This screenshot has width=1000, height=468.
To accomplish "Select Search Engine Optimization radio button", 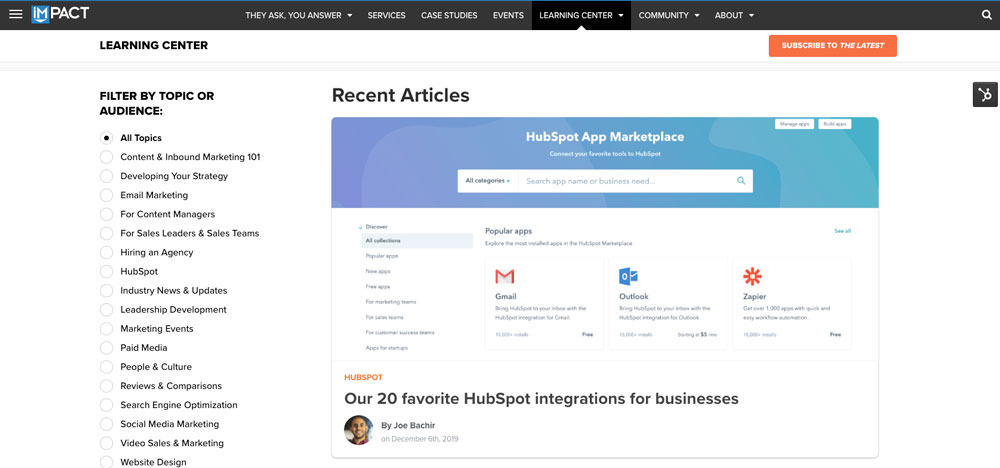I will click(107, 405).
